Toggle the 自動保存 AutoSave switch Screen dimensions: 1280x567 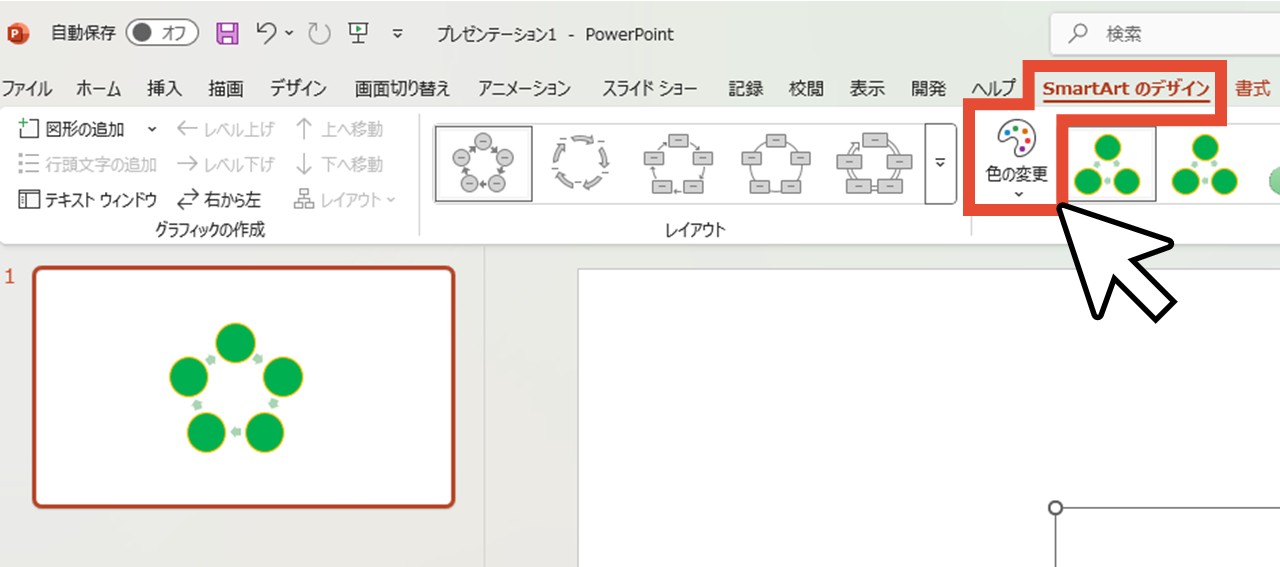pos(162,34)
